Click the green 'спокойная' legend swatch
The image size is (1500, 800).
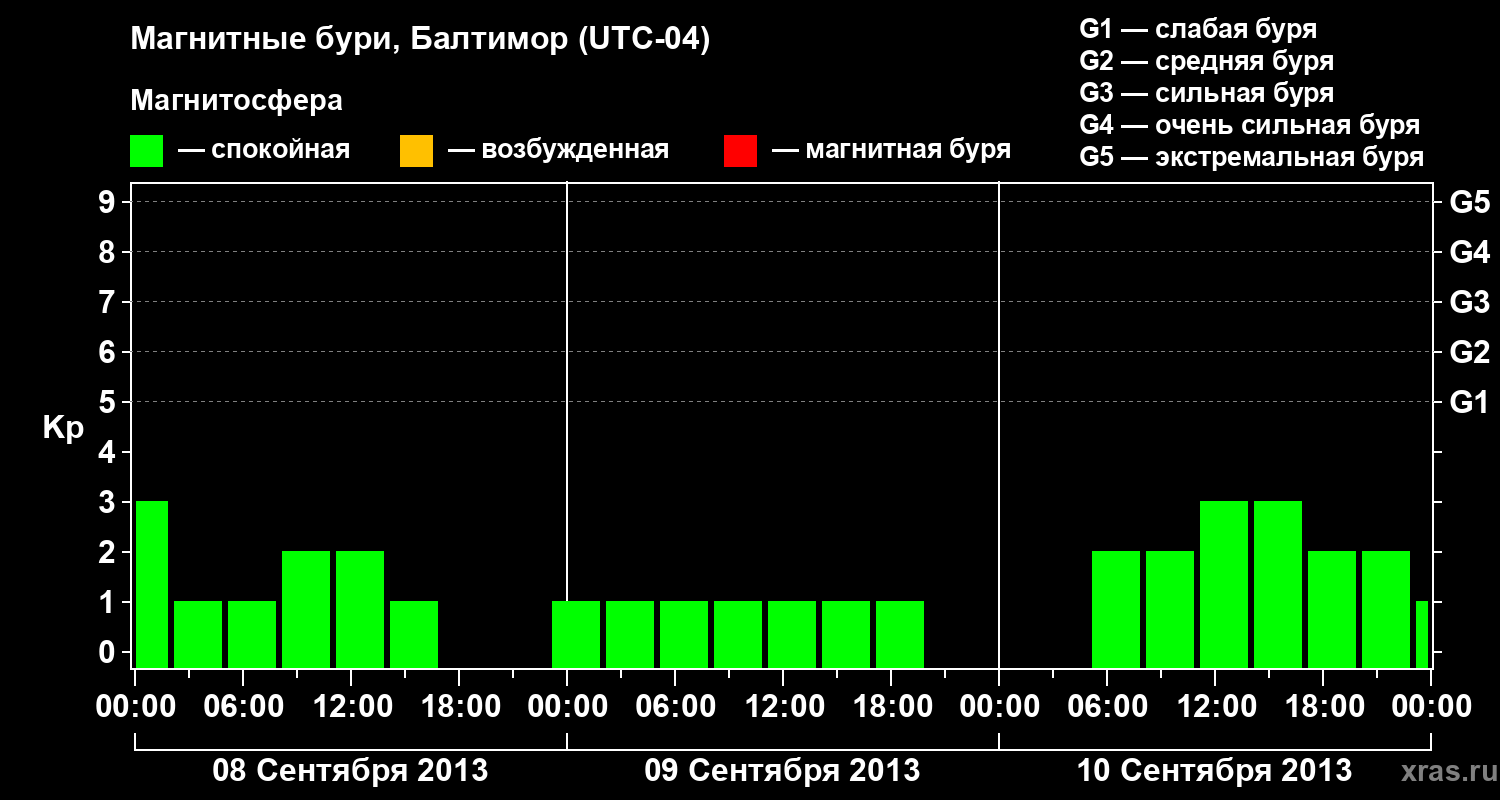tap(147, 151)
